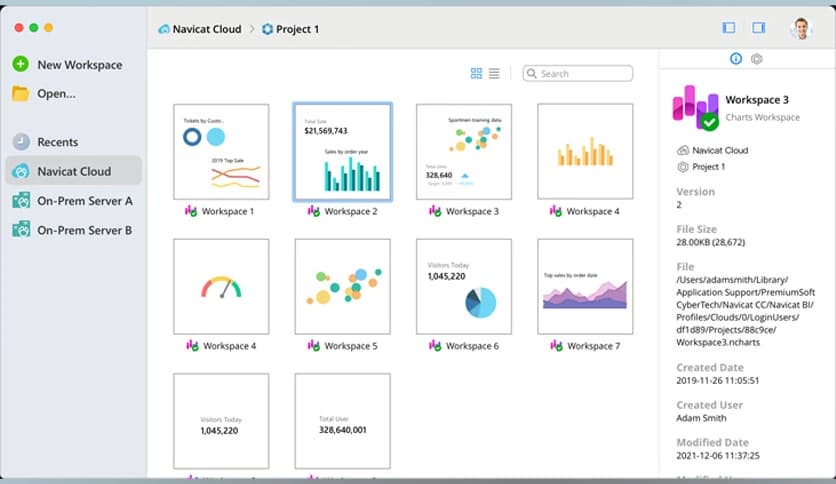Select the Workspace 7 area chart thumbnail
Screen dimensions: 836x484
coord(585,286)
